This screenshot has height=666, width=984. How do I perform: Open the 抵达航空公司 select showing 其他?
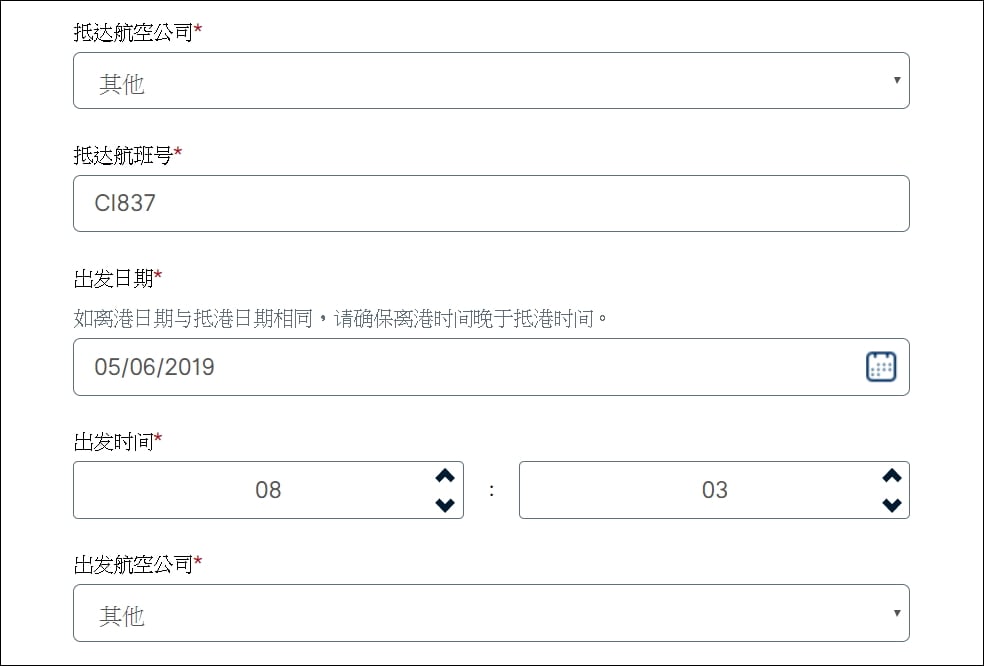[491, 80]
